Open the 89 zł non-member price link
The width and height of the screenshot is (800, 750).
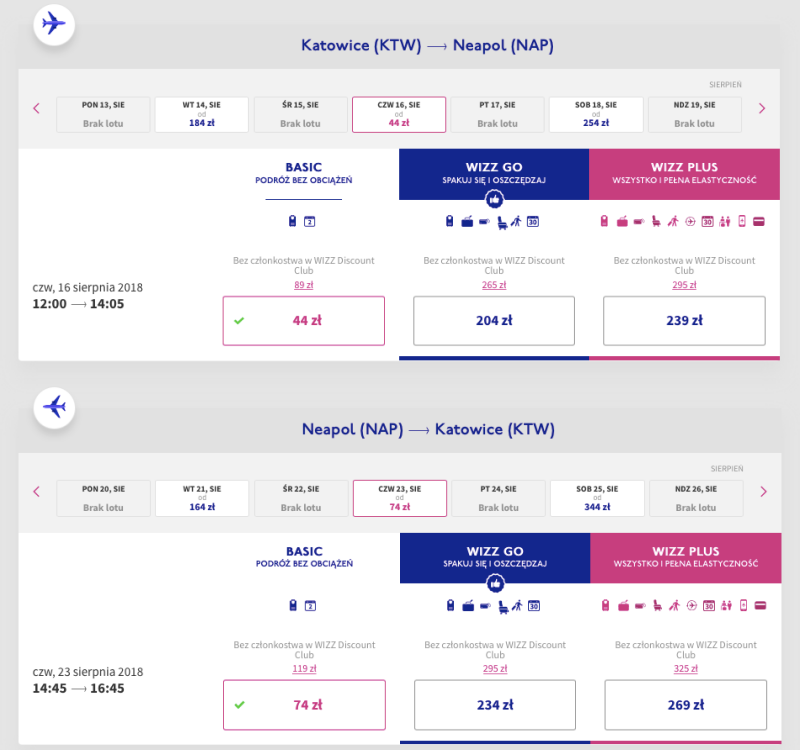tap(304, 285)
